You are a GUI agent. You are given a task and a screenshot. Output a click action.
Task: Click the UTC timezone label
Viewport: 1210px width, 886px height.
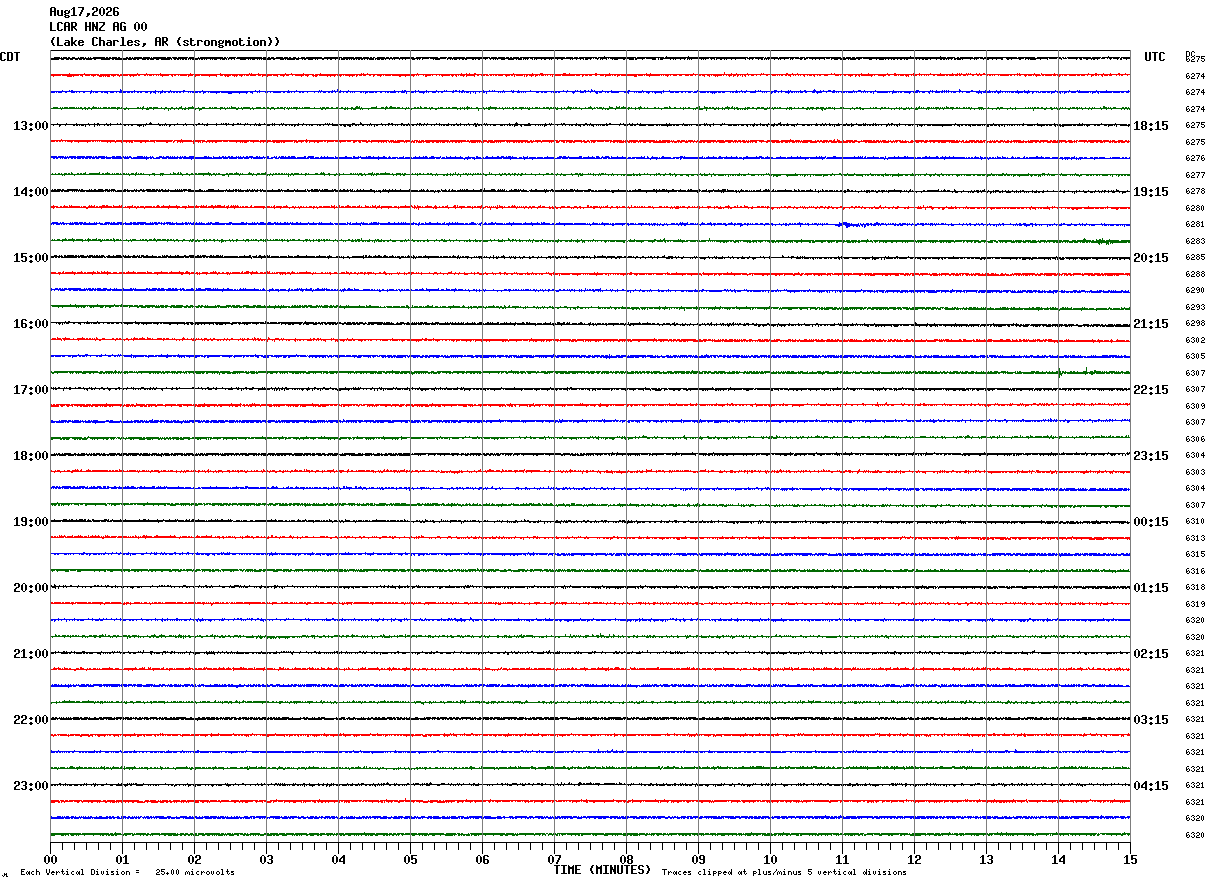point(1155,57)
